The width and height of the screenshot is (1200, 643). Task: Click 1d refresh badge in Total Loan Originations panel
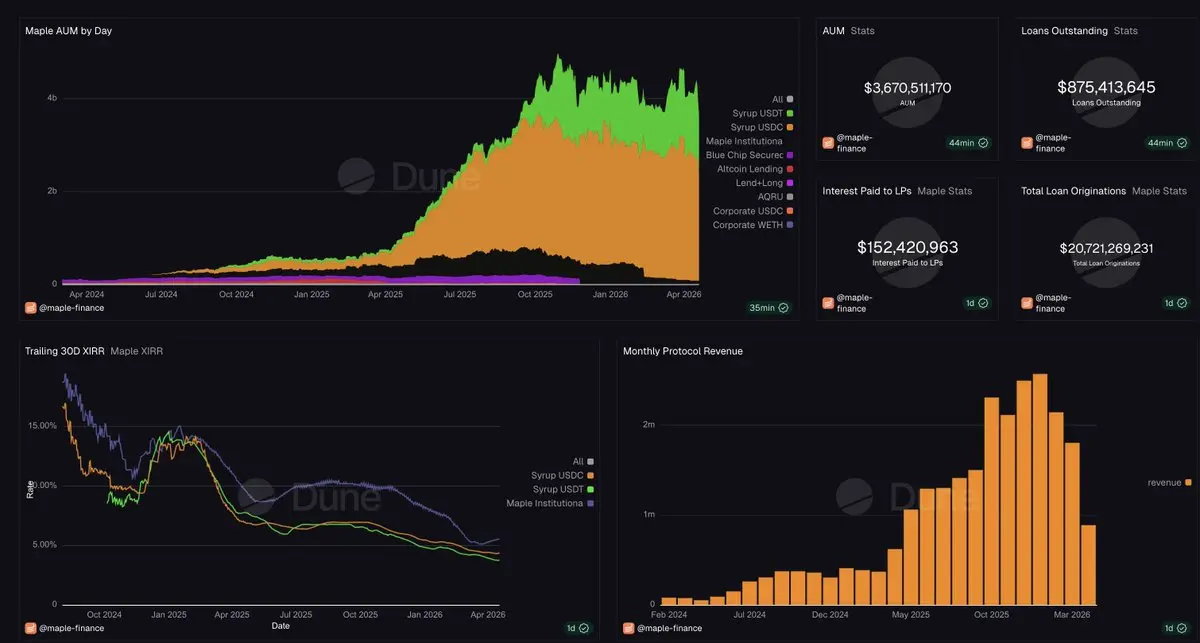[x=1176, y=303]
